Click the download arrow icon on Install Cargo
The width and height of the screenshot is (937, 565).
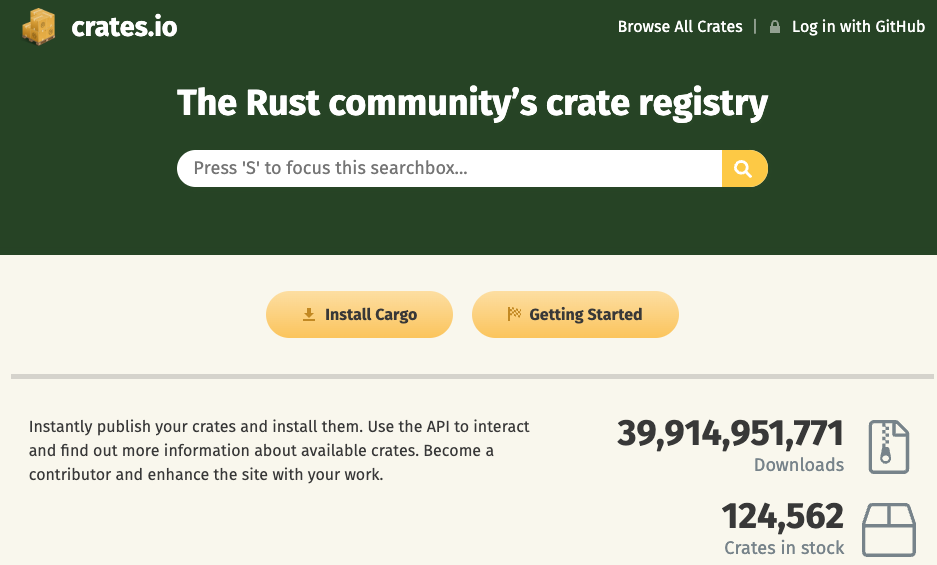pyautogui.click(x=308, y=314)
